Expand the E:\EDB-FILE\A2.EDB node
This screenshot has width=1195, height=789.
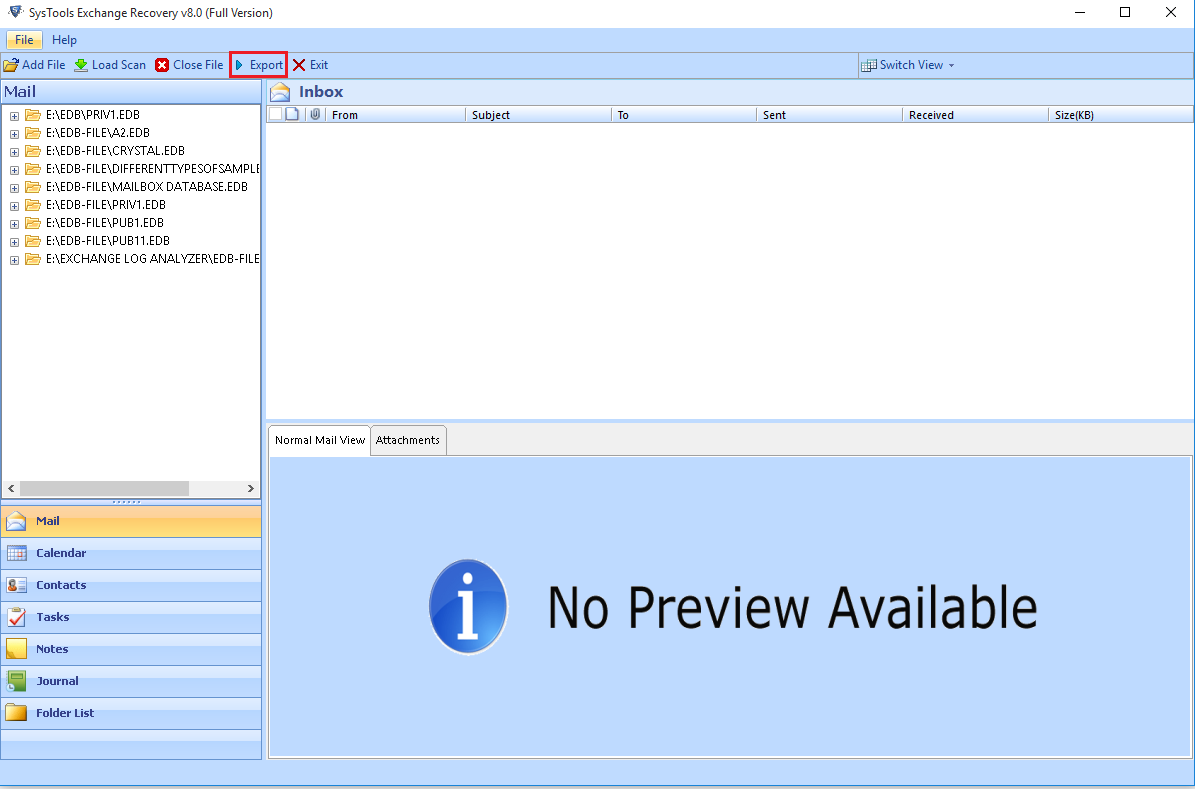[14, 134]
